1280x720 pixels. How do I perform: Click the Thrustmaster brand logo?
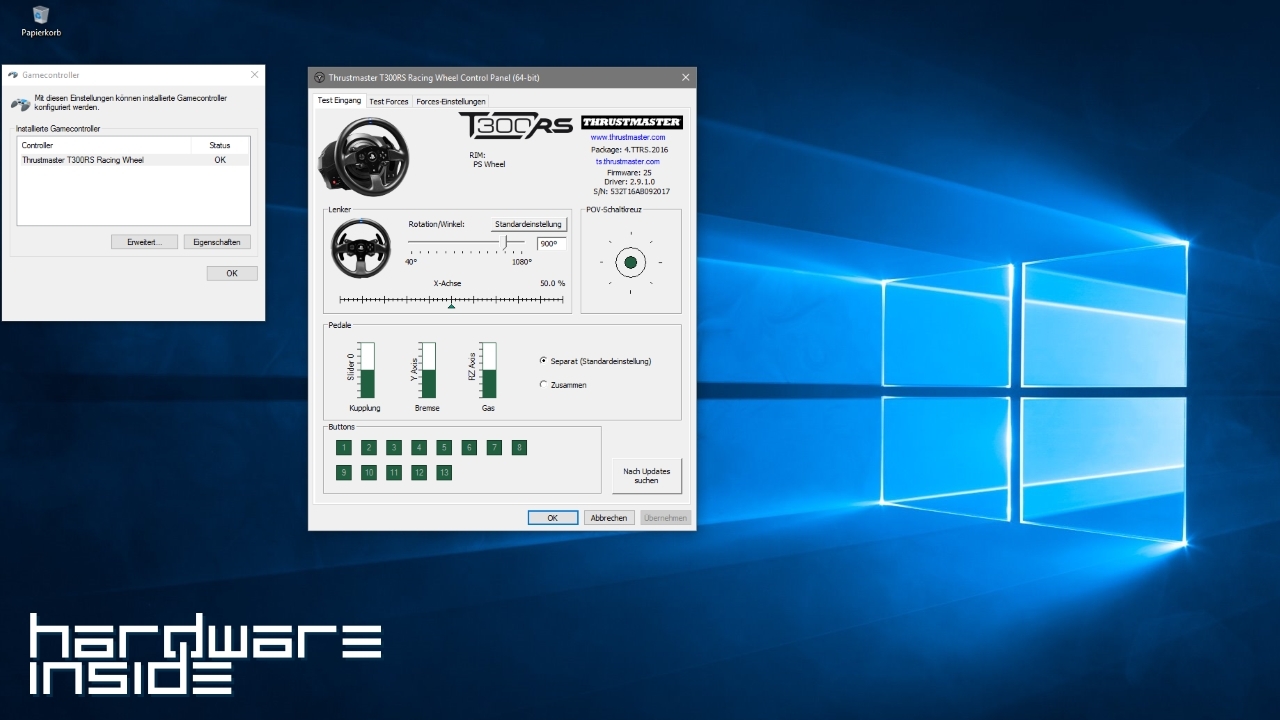click(x=632, y=123)
